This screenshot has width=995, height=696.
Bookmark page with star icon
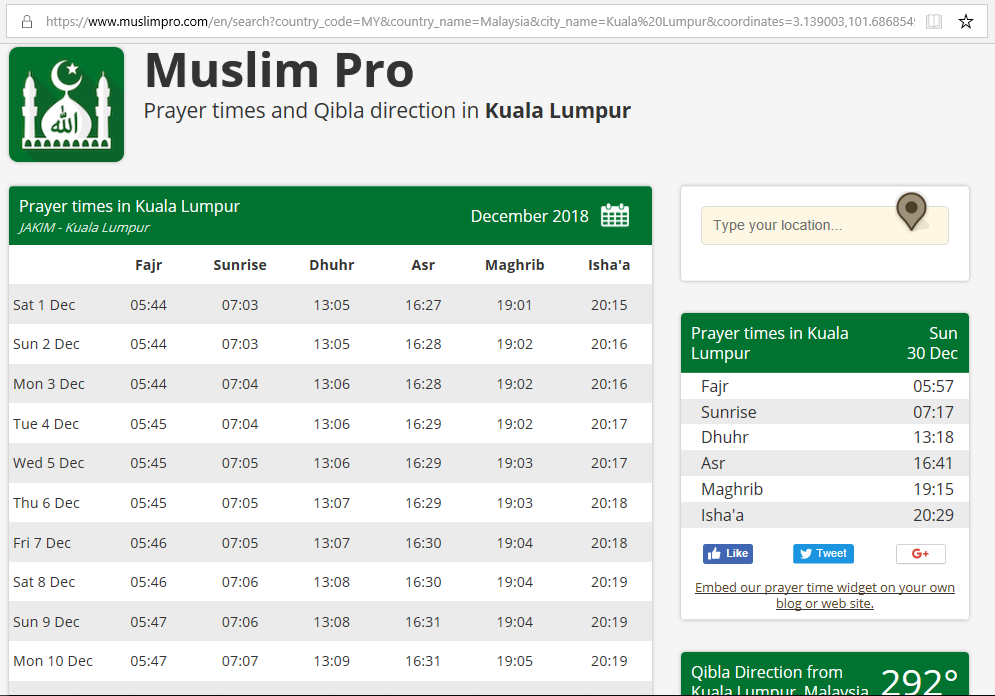(966, 22)
